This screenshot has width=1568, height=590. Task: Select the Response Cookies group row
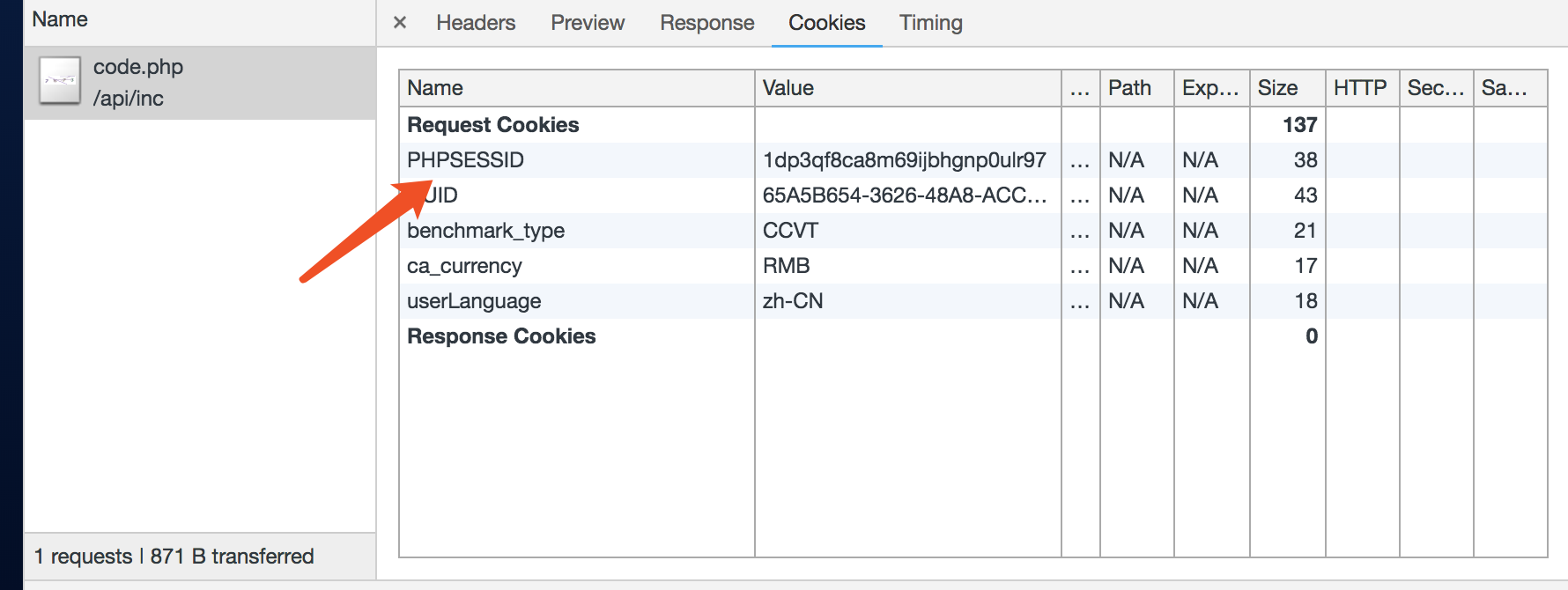pos(501,336)
